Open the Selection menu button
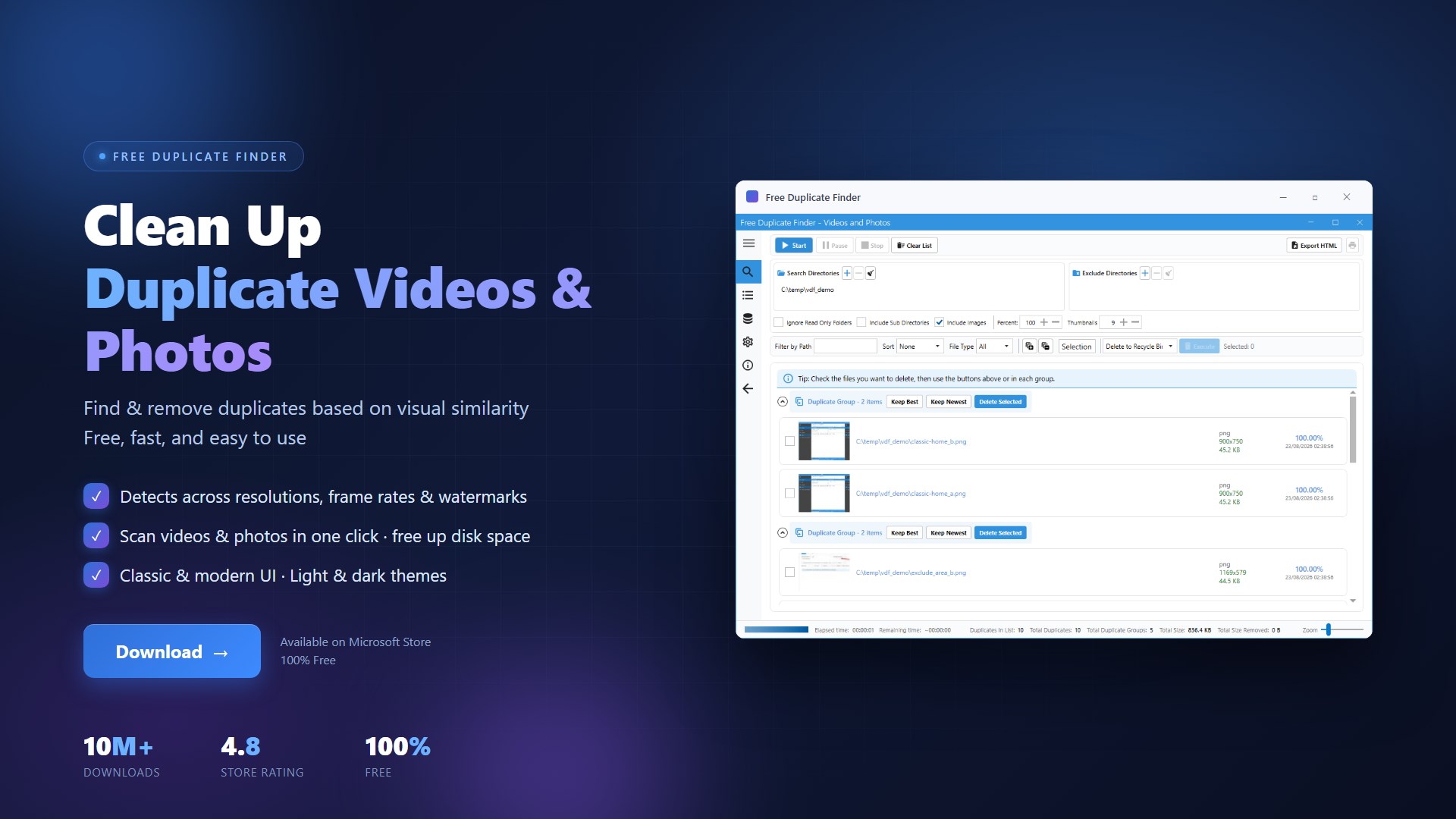The height and width of the screenshot is (819, 1456). click(1076, 346)
